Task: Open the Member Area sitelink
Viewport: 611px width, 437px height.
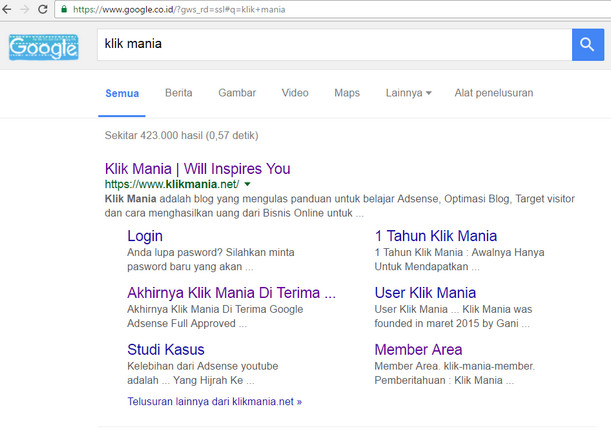Action: [x=418, y=350]
